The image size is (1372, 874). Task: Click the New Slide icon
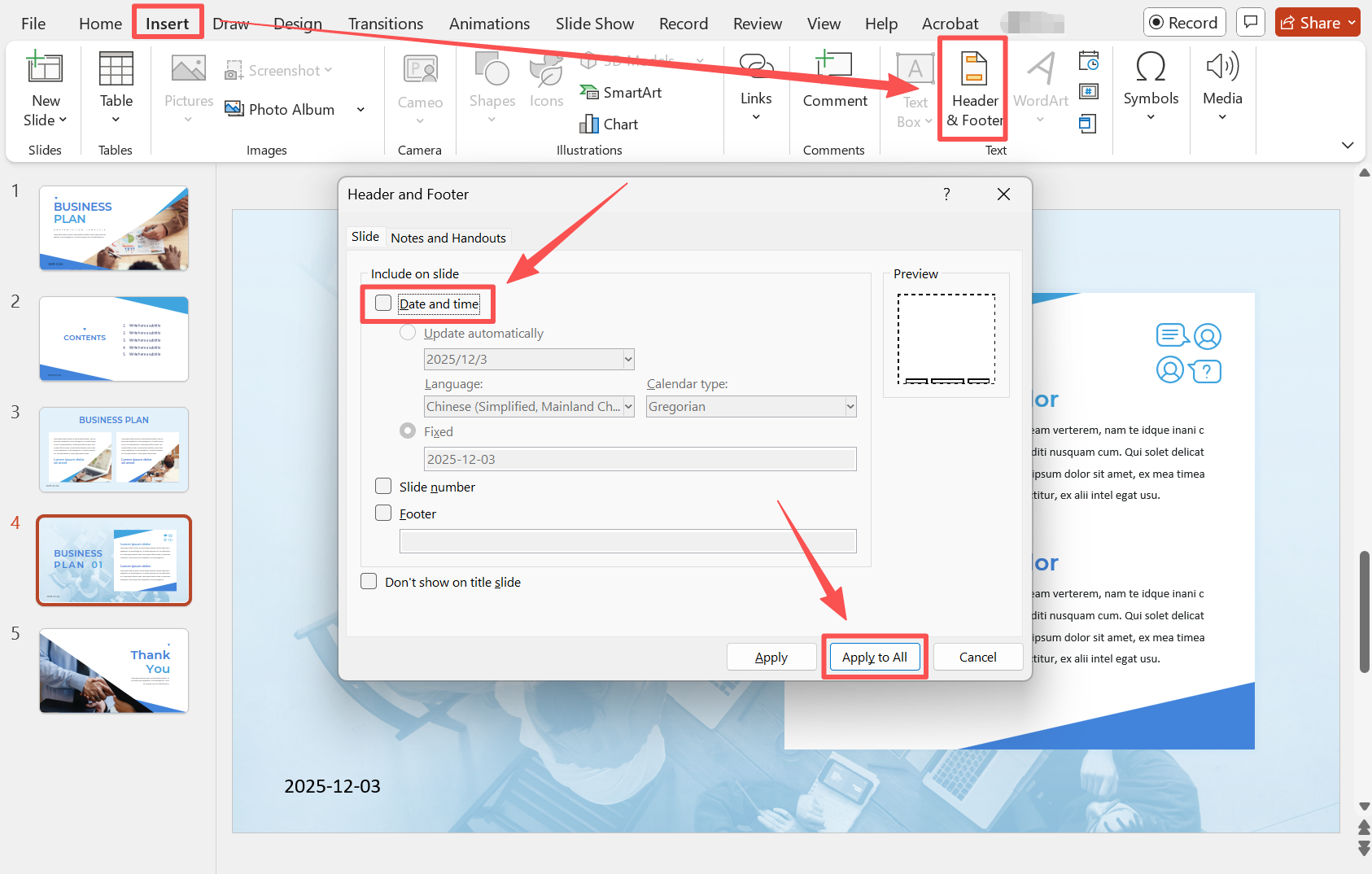click(46, 68)
